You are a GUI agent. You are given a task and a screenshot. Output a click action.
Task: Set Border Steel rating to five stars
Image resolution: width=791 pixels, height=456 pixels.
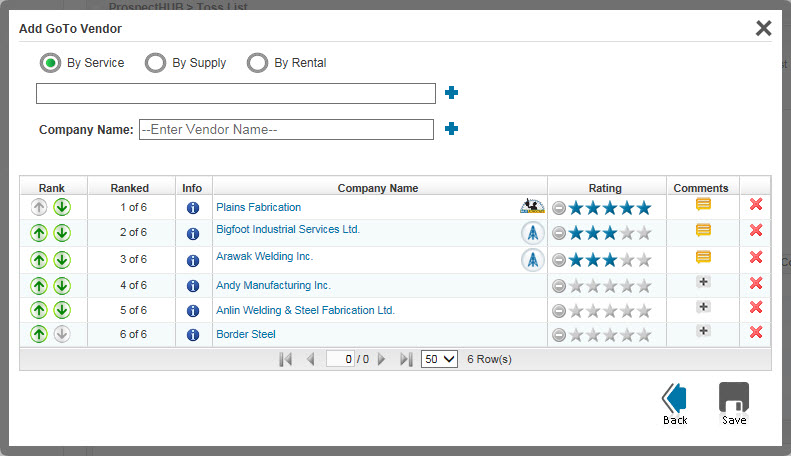pyautogui.click(x=643, y=335)
